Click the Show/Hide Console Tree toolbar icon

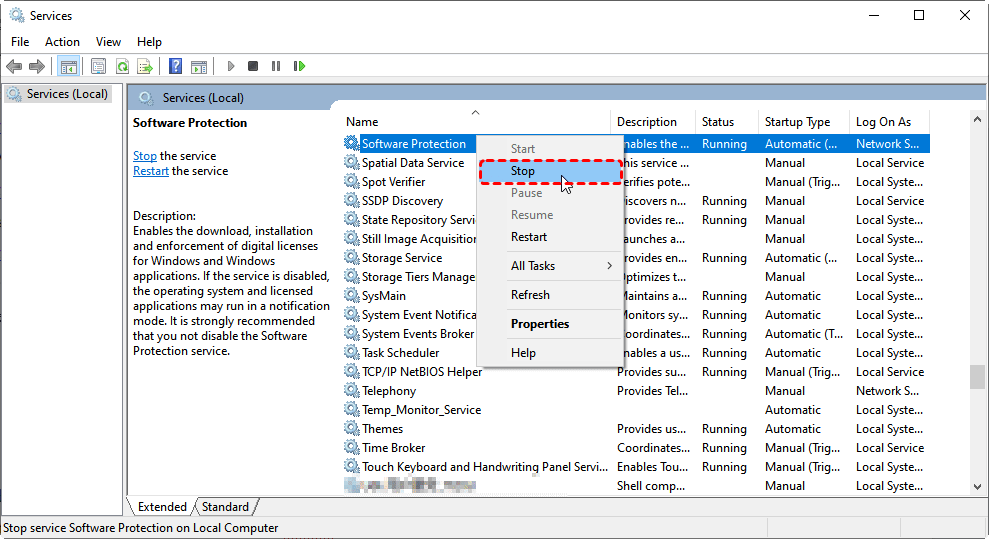[x=68, y=66]
